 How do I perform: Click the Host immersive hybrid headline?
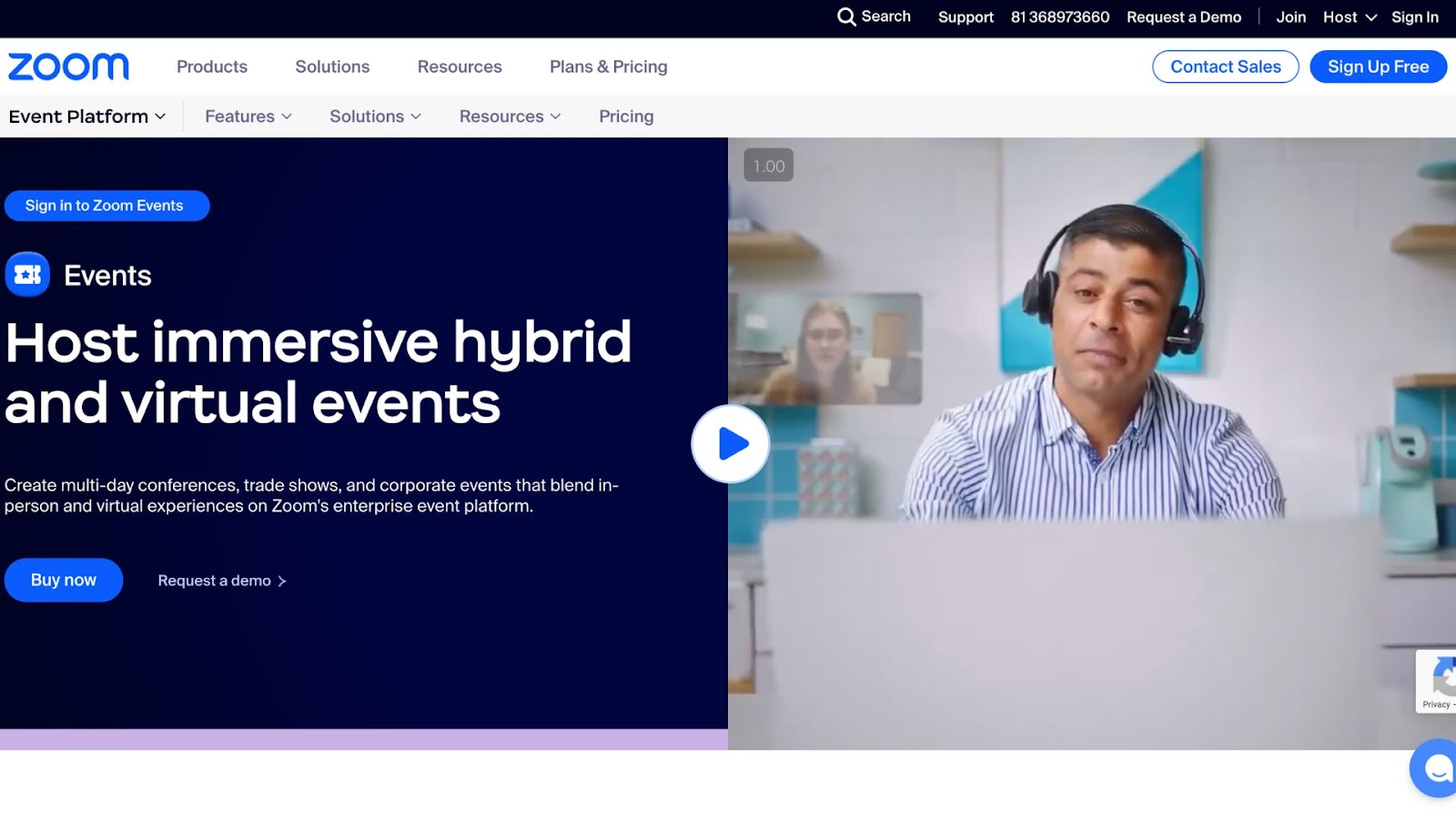[x=318, y=372]
